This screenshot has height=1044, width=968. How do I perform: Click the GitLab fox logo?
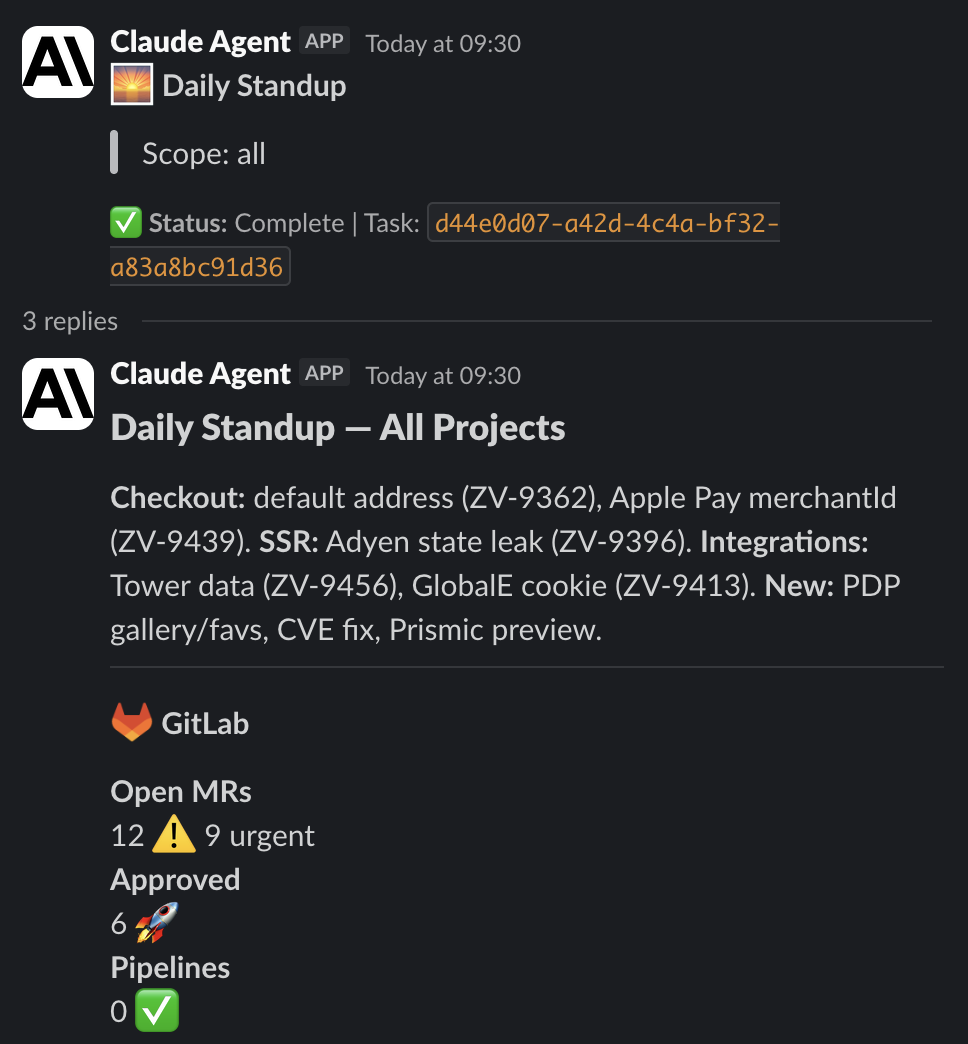pos(131,722)
